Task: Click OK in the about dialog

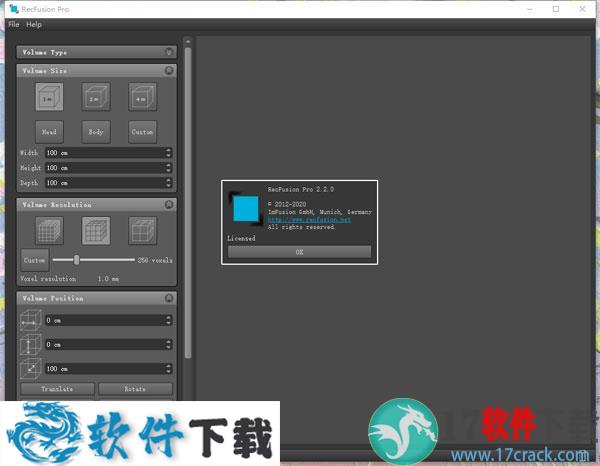Action: click(299, 252)
